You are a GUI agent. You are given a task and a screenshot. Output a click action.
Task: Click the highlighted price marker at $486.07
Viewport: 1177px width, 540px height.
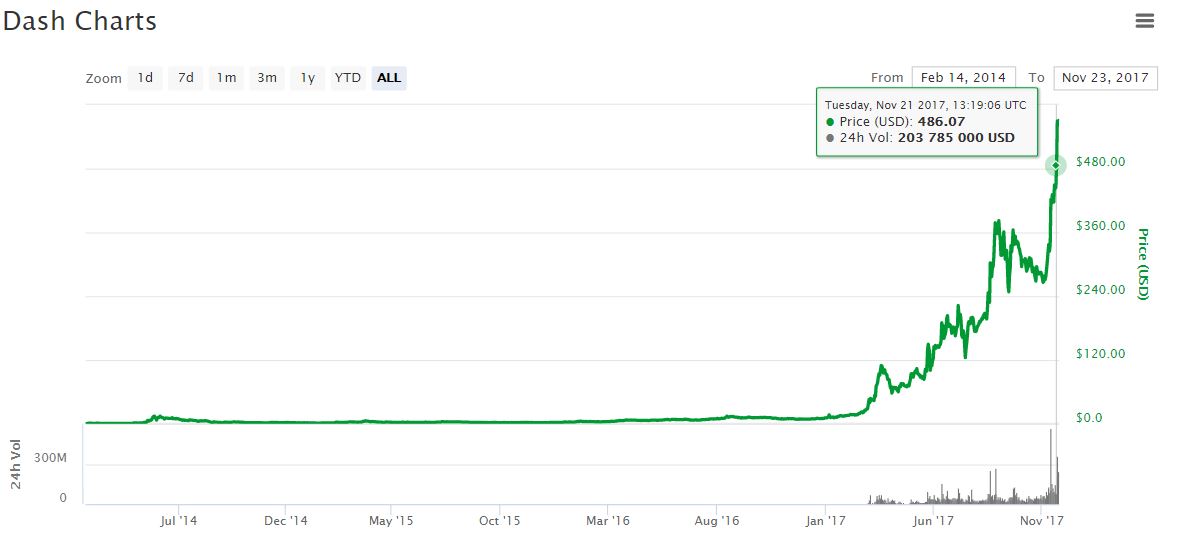pos(1055,165)
